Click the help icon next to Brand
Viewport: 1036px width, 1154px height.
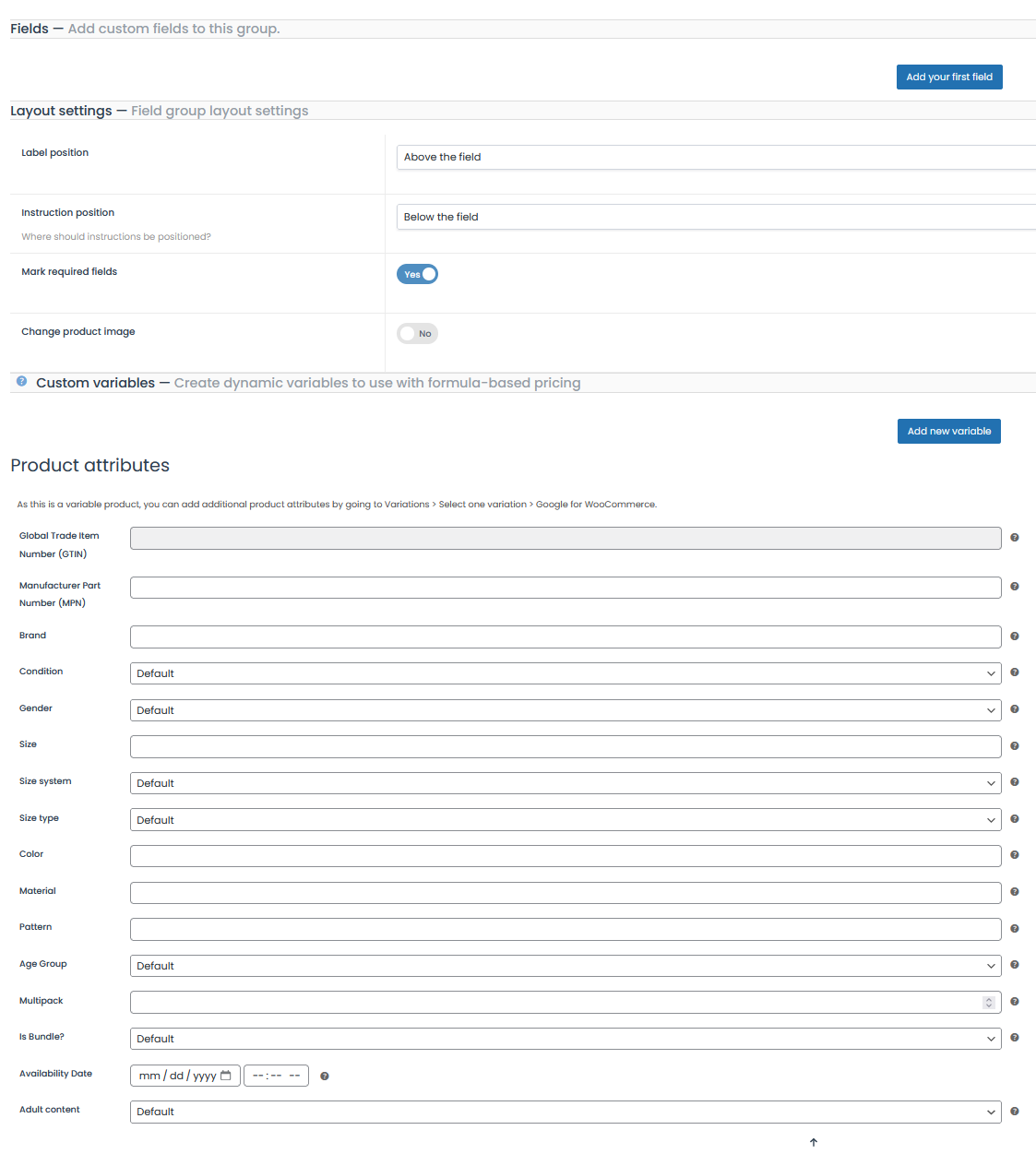tap(1015, 636)
